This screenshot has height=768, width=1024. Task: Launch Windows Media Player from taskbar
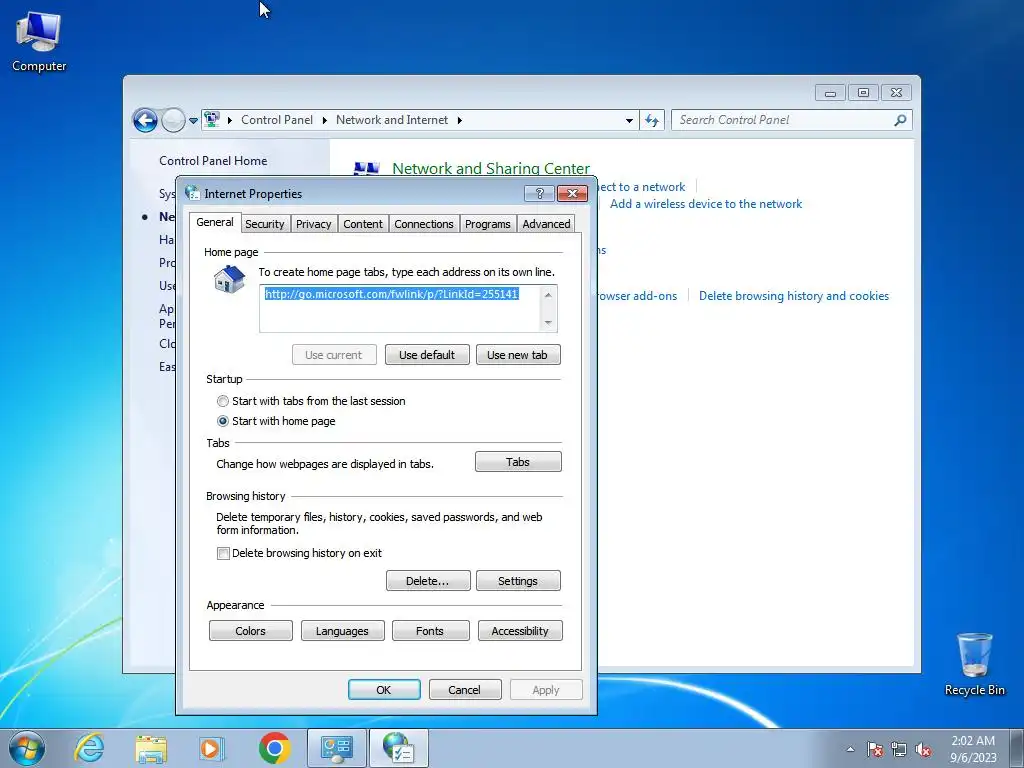pyautogui.click(x=211, y=748)
